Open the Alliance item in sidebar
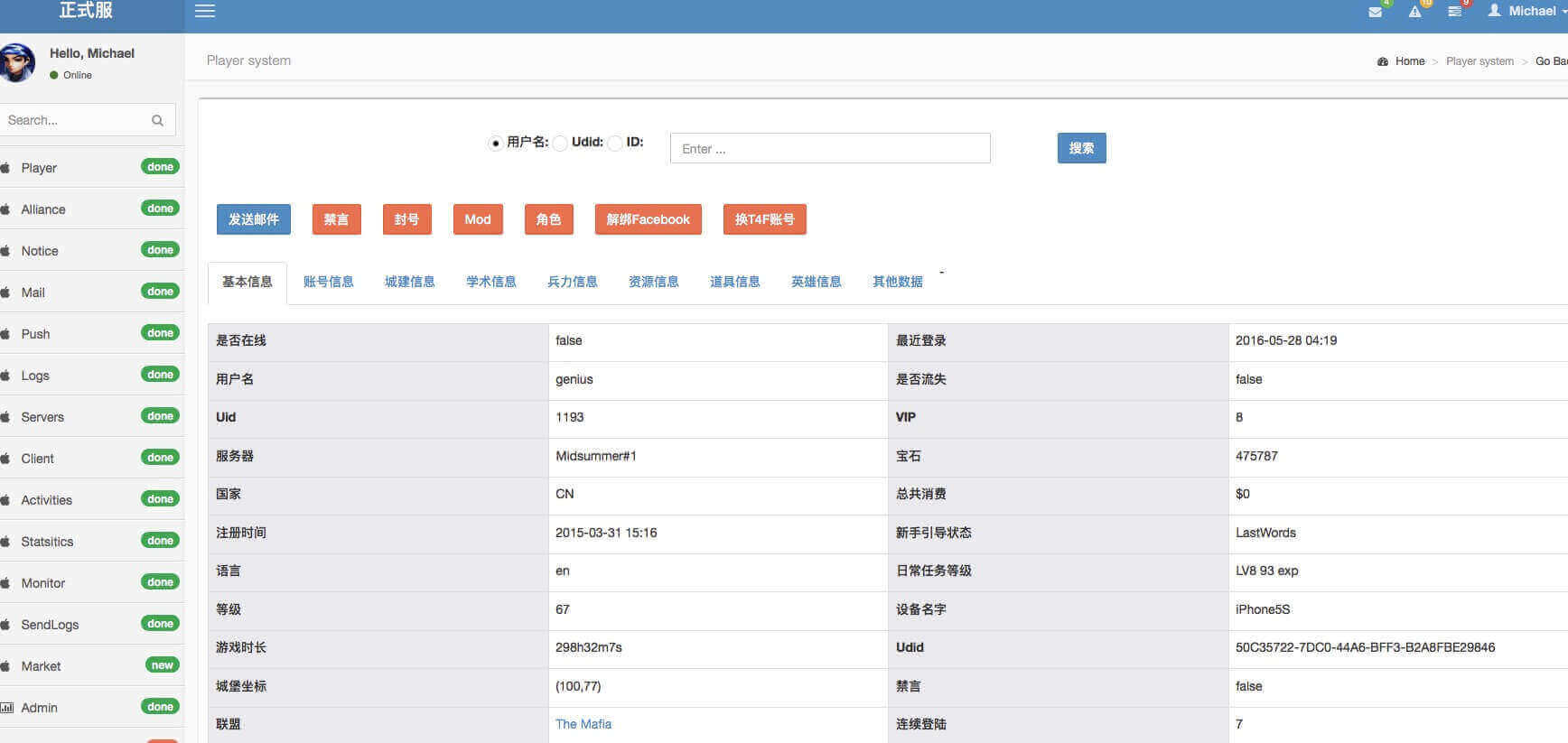This screenshot has height=743, width=1568. tap(43, 209)
